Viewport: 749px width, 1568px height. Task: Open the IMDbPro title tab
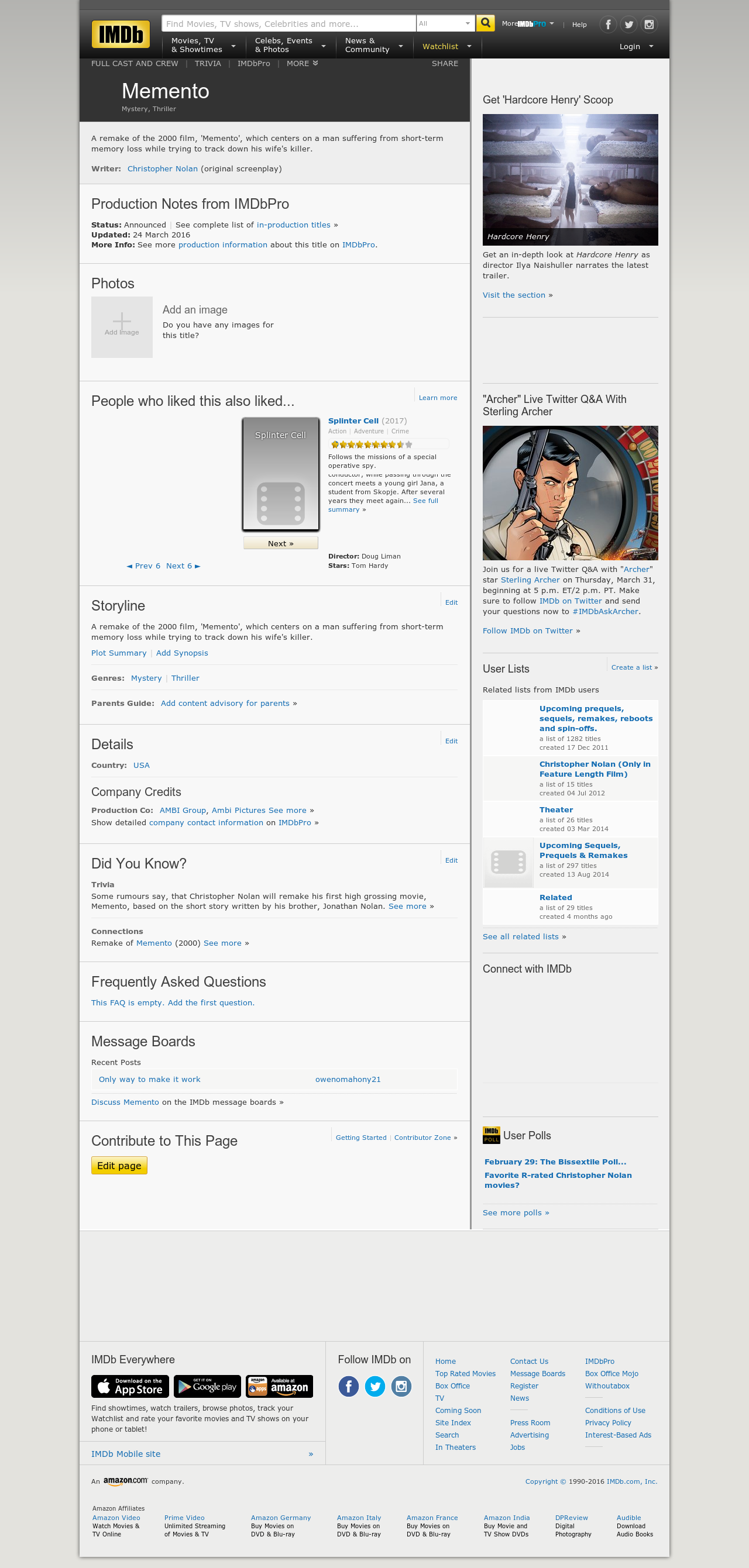(253, 63)
